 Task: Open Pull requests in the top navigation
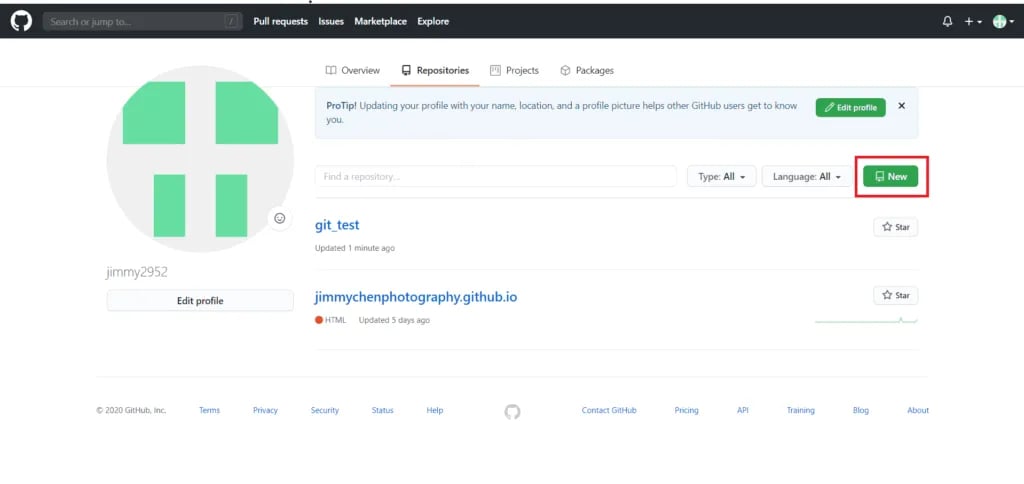pos(280,22)
